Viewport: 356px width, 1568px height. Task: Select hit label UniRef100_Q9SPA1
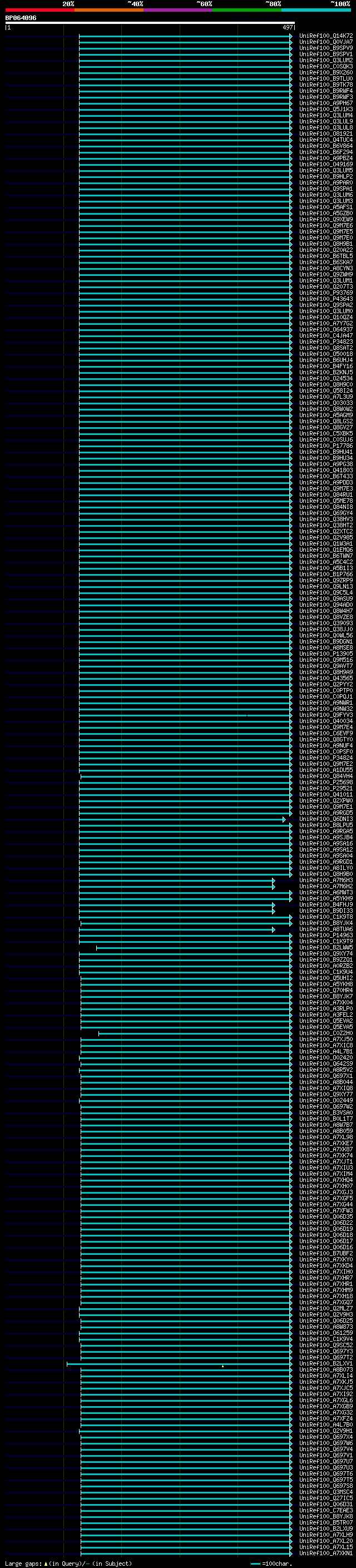(326, 189)
